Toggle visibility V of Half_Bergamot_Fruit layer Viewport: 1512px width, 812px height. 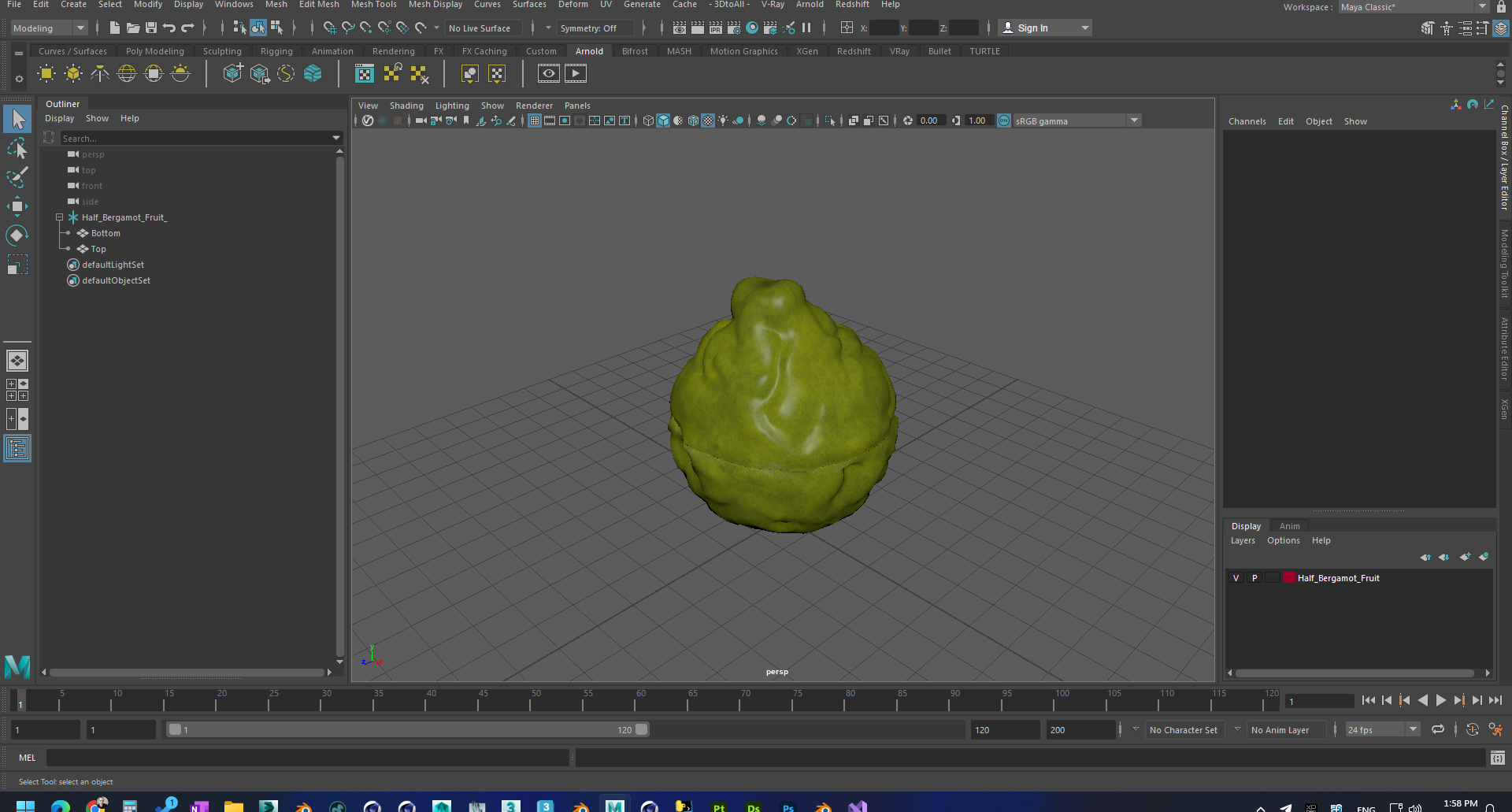[x=1236, y=578]
